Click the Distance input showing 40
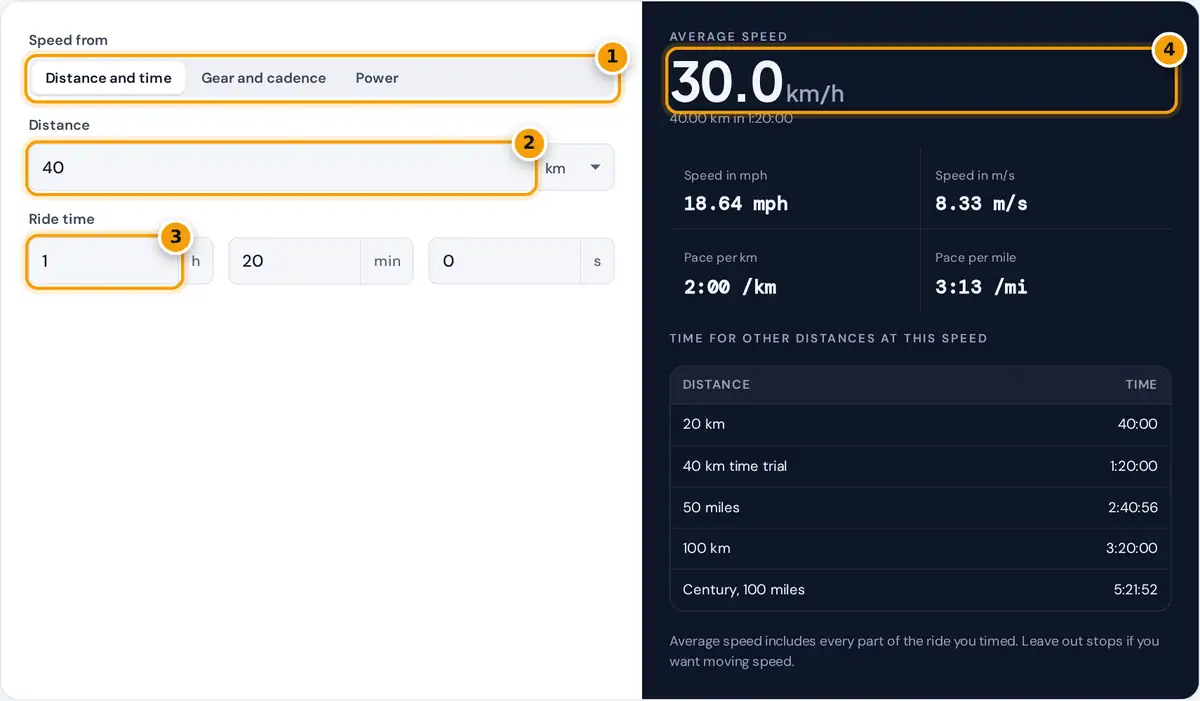The height and width of the screenshot is (701, 1200). [x=282, y=168]
